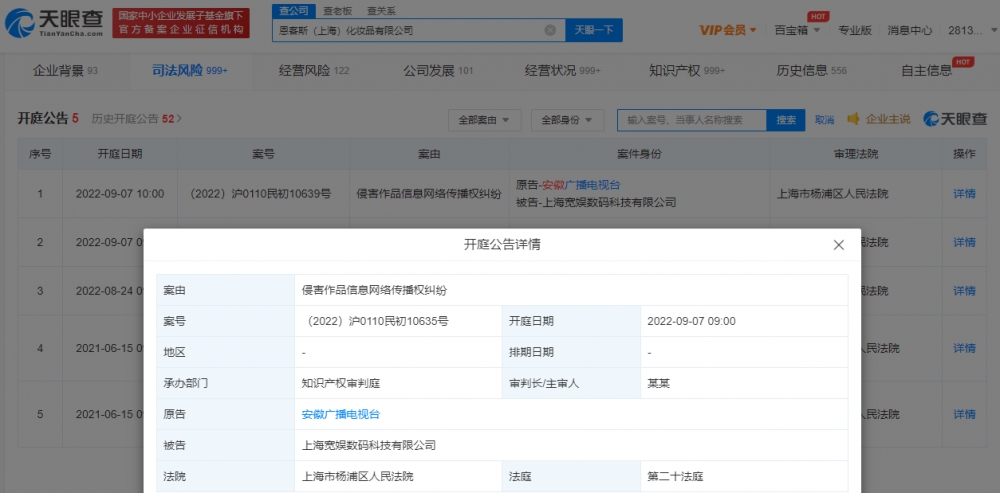This screenshot has width=1000, height=493.
Task: Open 详情 for row 4
Action: coord(964,348)
